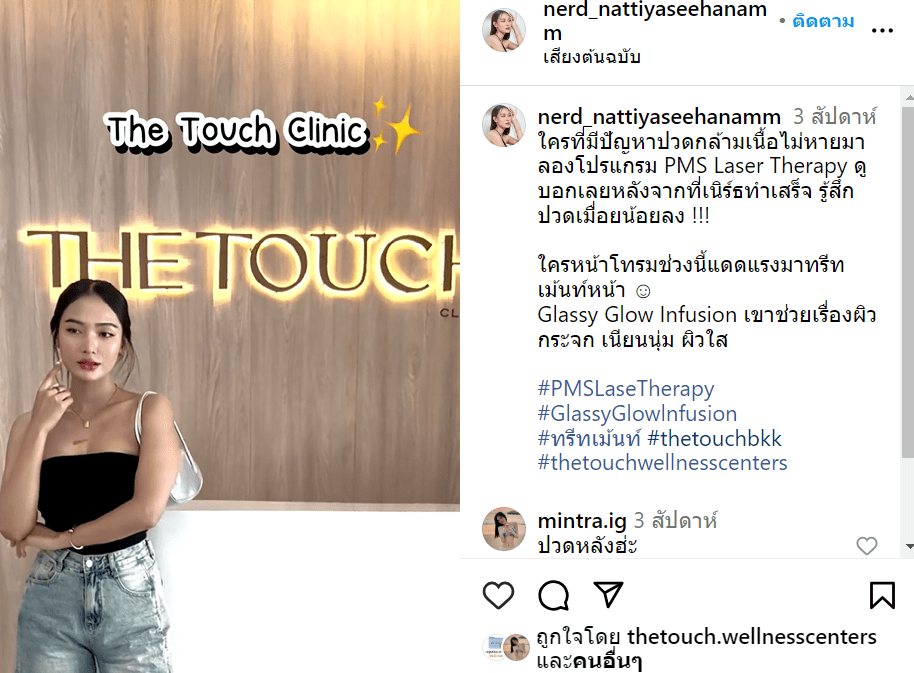914x673 pixels.
Task: Show others who liked (คนอื่นๆ)
Action: 607,661
